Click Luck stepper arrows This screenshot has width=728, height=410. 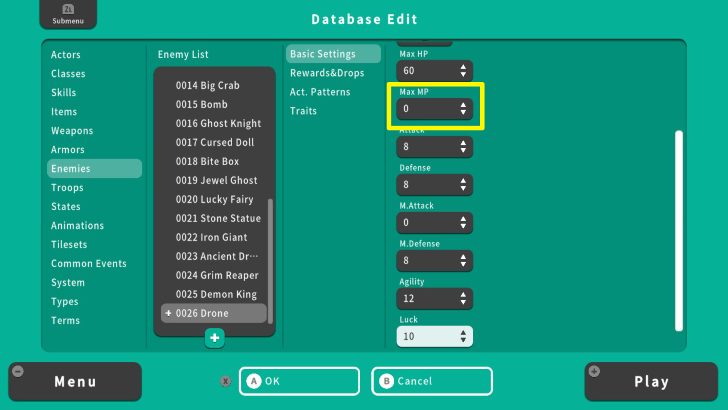click(x=463, y=337)
